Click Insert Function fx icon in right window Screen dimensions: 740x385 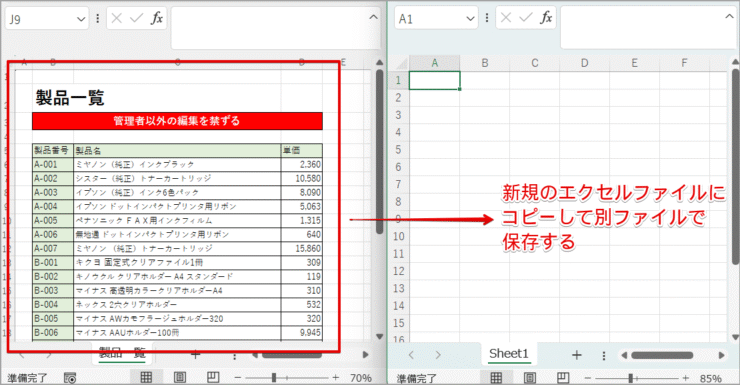pyautogui.click(x=546, y=18)
